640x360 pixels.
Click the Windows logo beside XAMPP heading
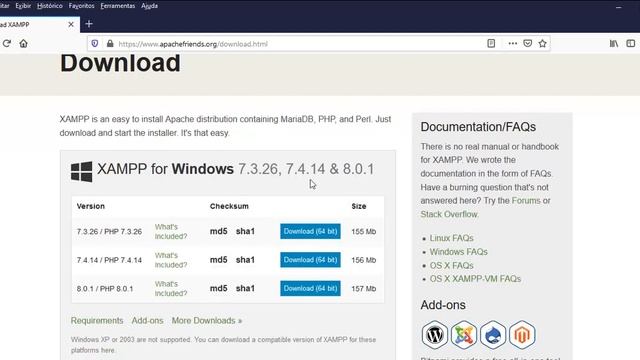(81, 171)
